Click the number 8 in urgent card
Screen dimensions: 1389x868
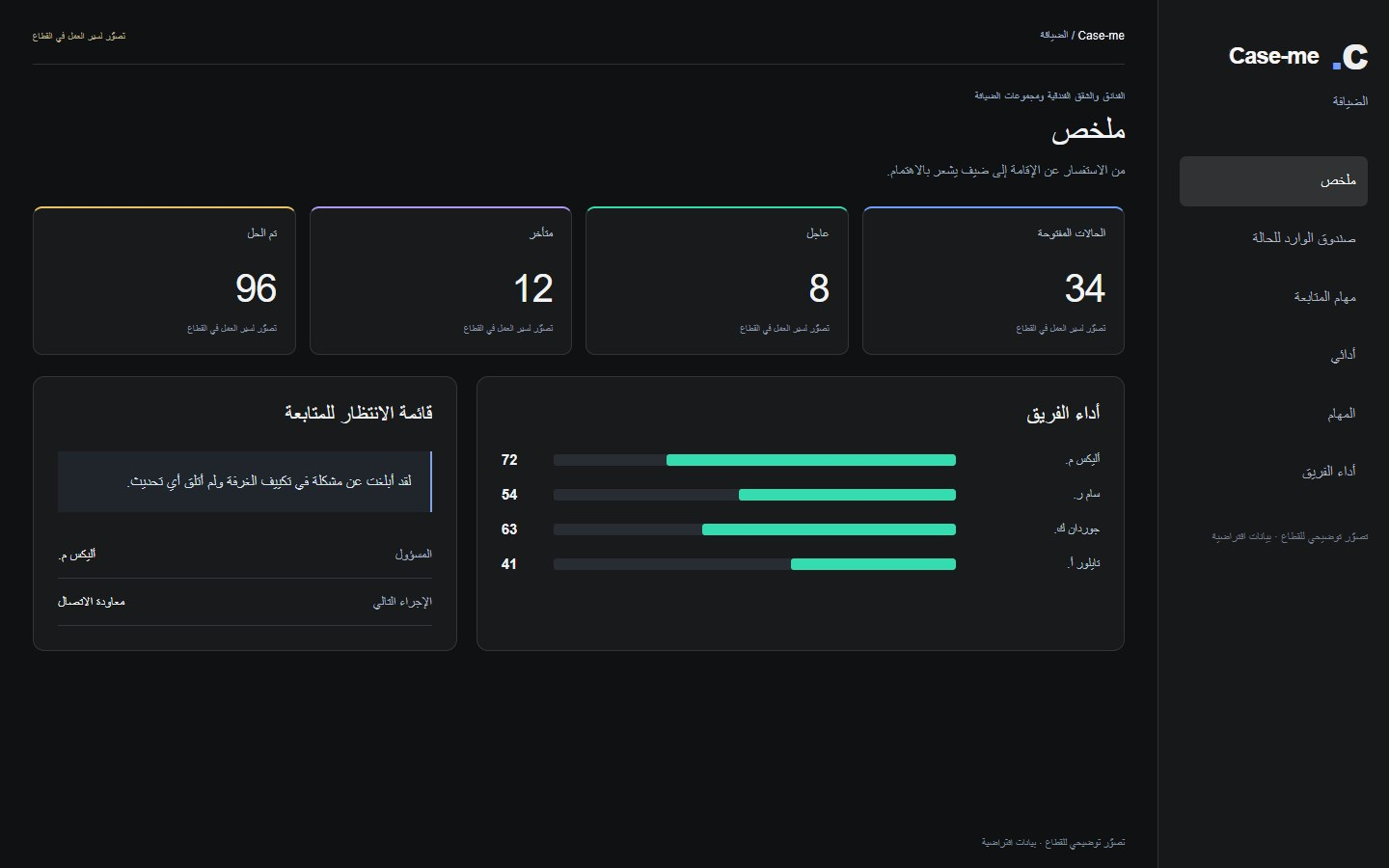(x=819, y=288)
